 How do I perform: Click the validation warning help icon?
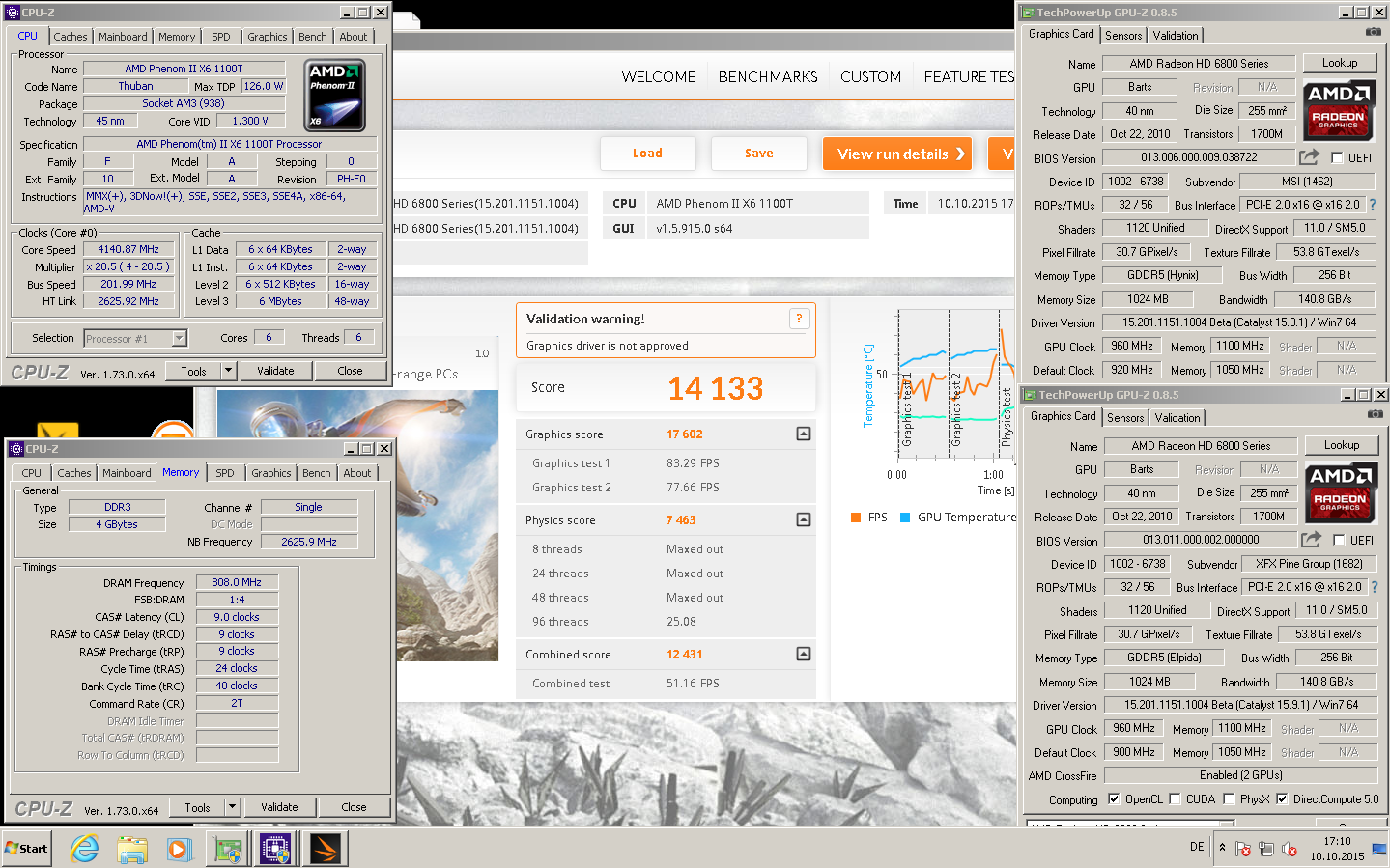(799, 319)
